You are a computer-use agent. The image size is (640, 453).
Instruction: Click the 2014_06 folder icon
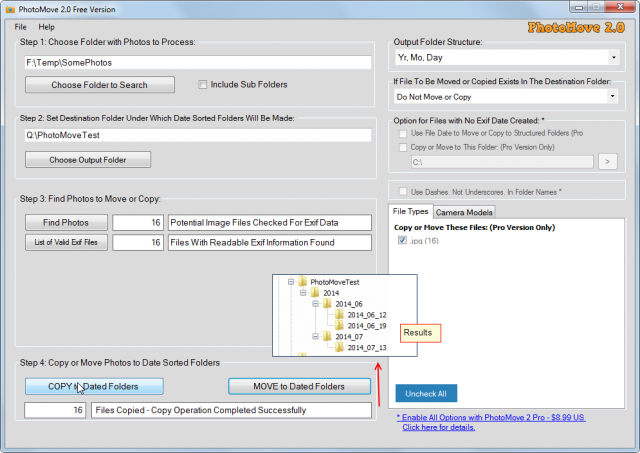pos(327,304)
